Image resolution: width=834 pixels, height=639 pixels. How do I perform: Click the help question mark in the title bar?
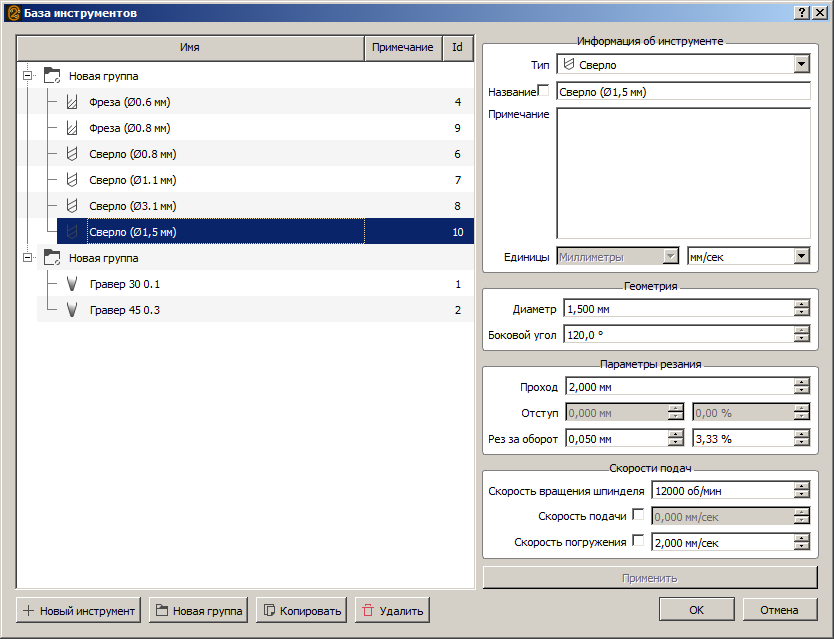(x=802, y=12)
